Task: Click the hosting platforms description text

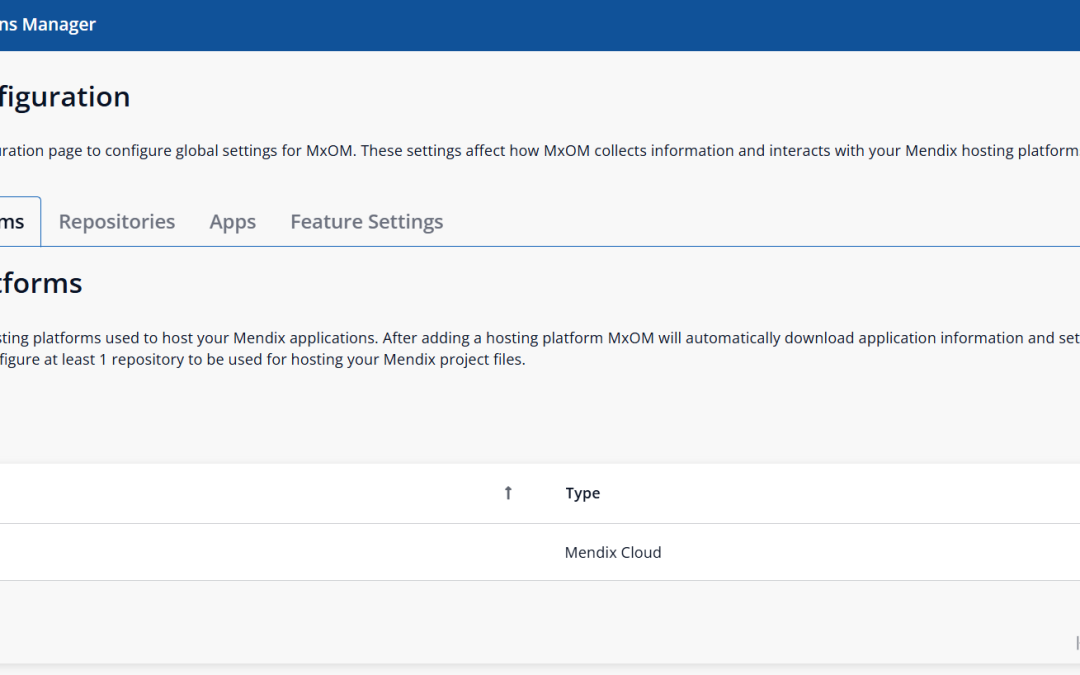Action: [x=540, y=338]
